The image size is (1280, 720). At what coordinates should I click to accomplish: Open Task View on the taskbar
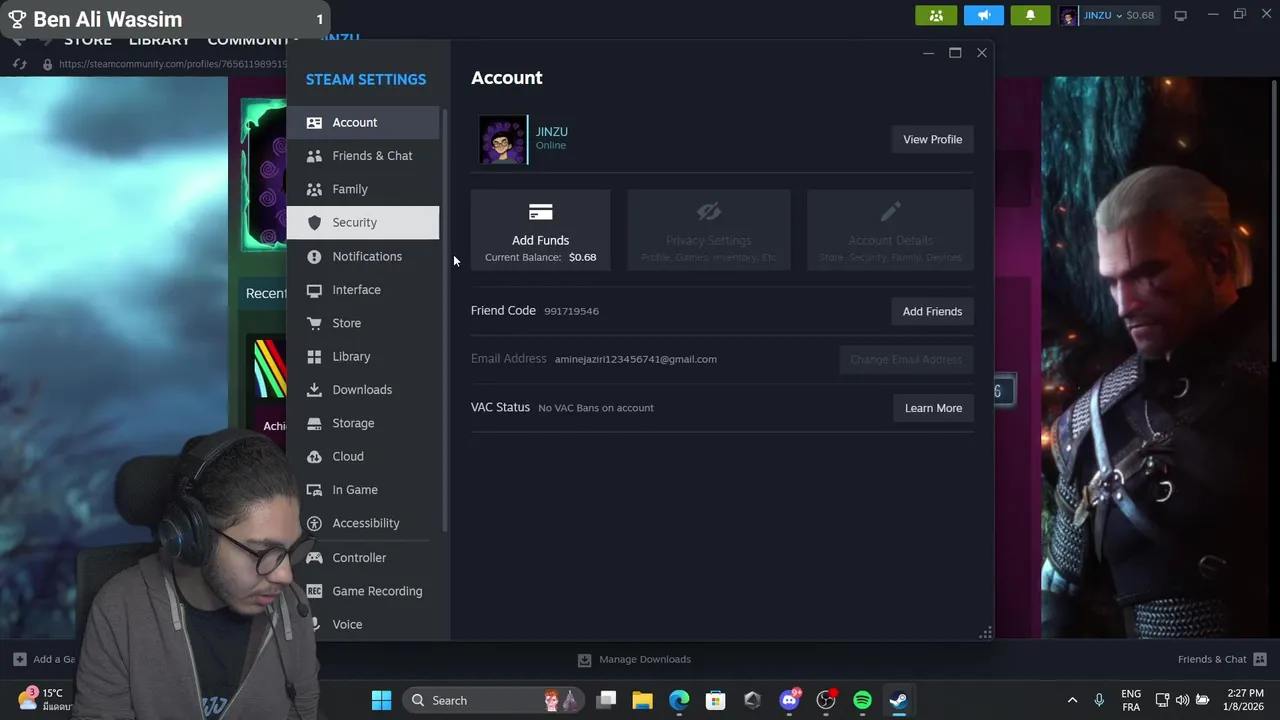click(606, 700)
